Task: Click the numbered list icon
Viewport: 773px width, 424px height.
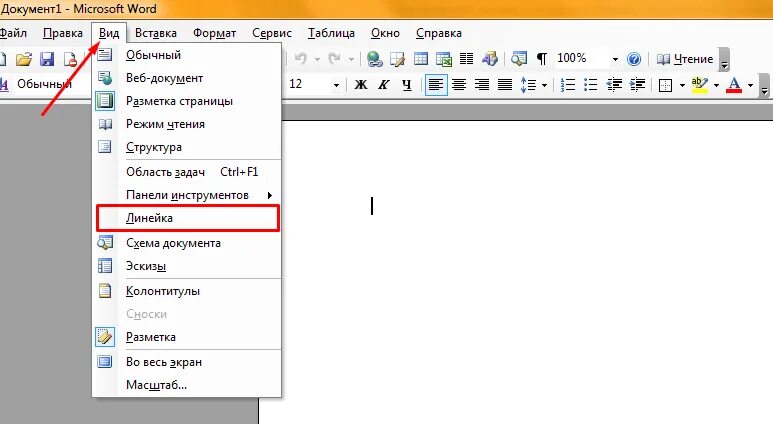Action: coord(568,85)
